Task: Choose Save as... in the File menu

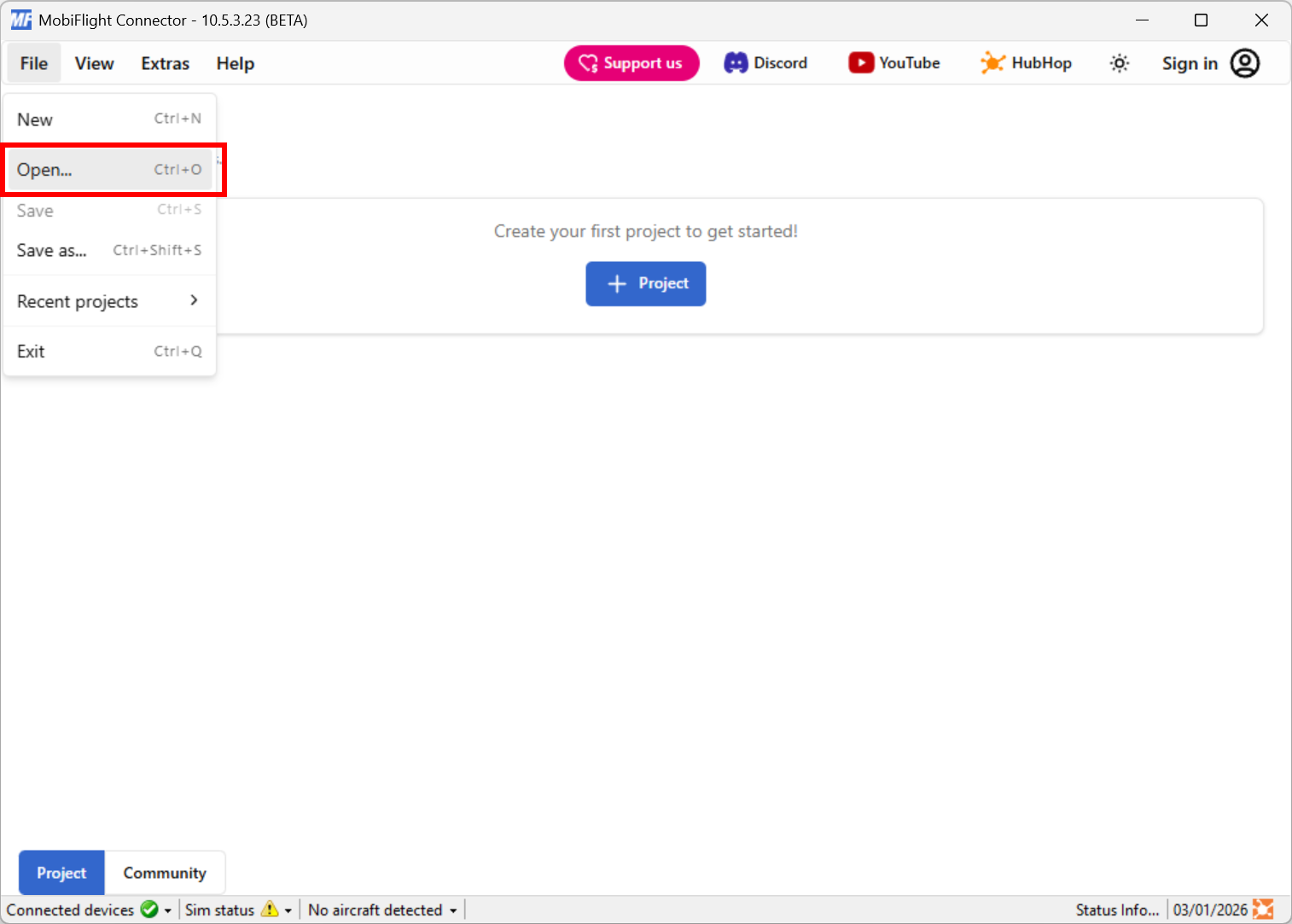Action: coord(109,250)
